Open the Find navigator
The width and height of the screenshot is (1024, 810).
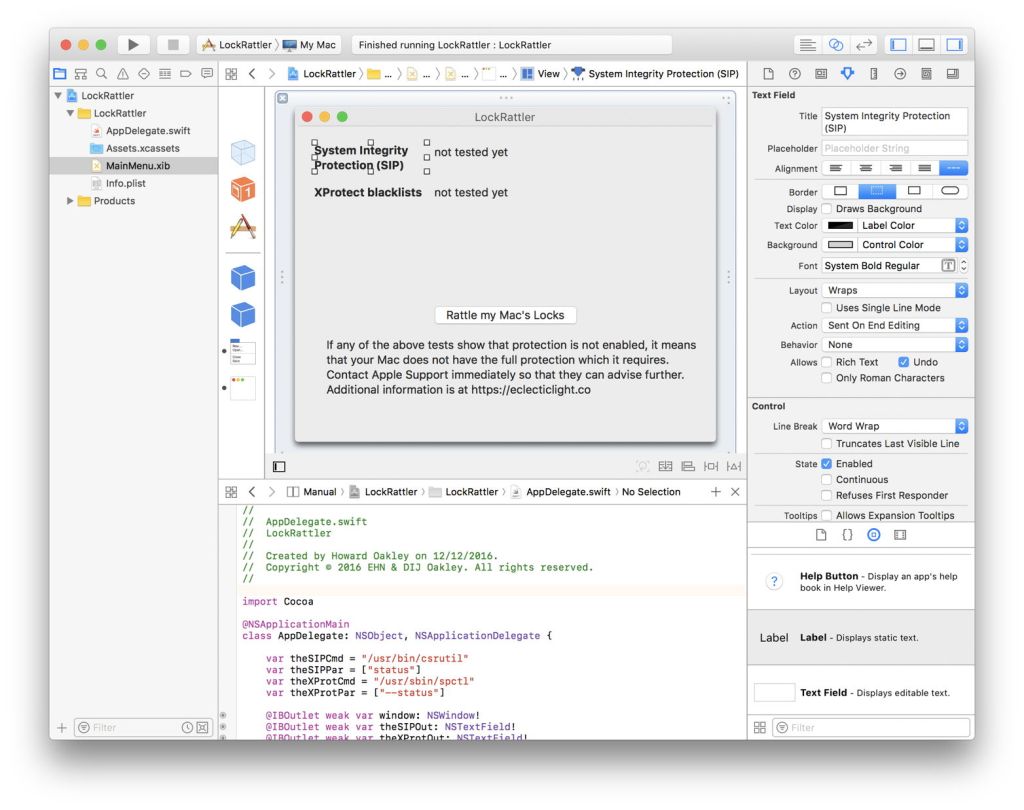pyautogui.click(x=102, y=74)
